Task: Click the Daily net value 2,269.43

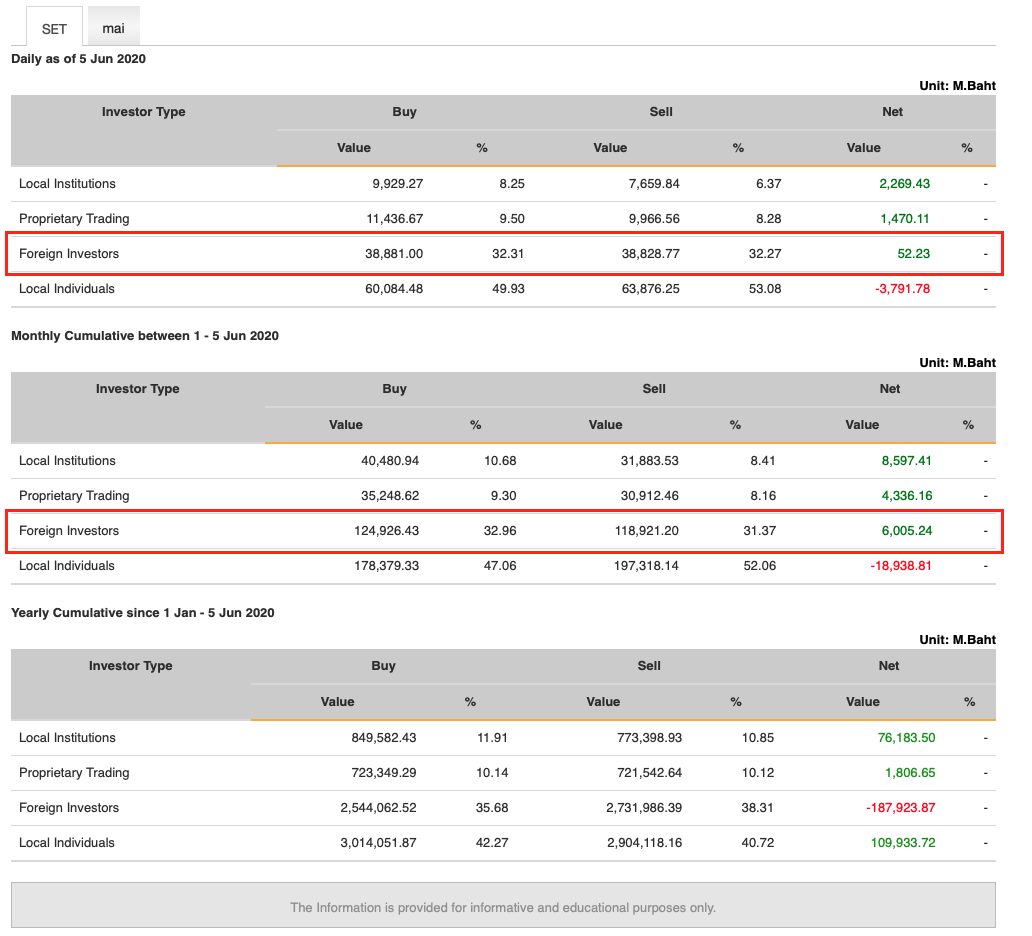Action: pyautogui.click(x=904, y=184)
